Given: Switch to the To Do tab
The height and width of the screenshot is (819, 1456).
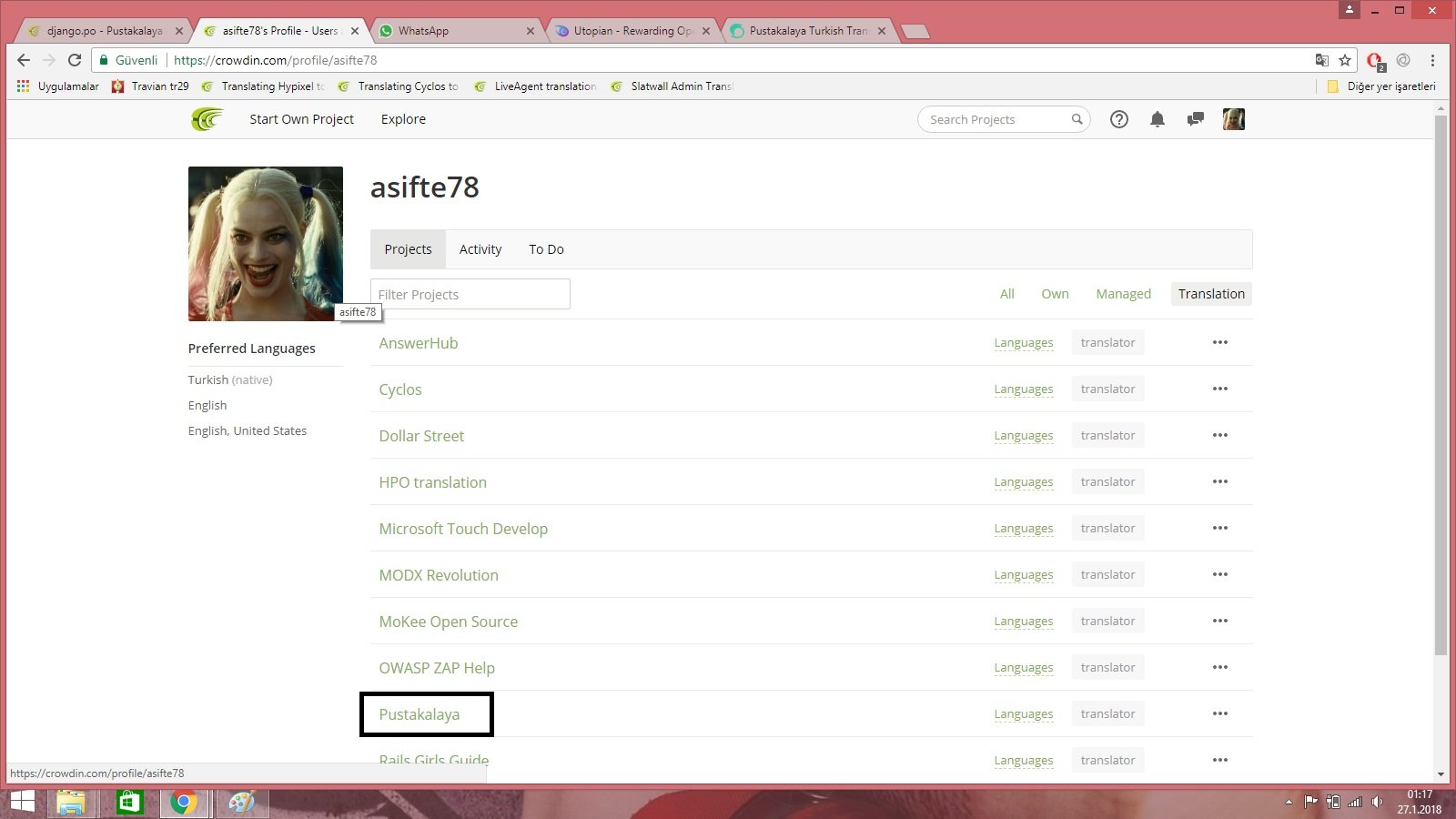Looking at the screenshot, I should [x=546, y=249].
